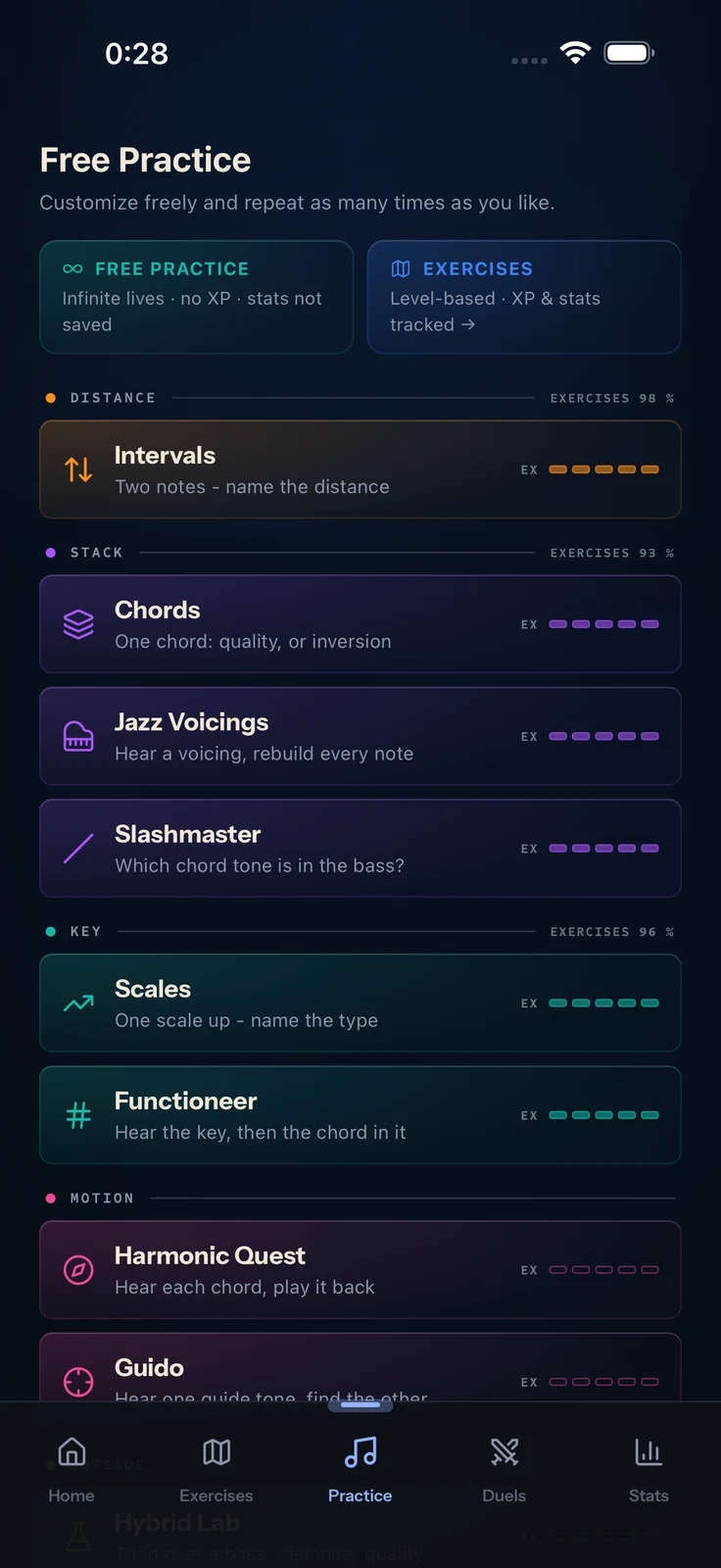
Task: Select the Free Practice mode card
Action: [x=196, y=297]
